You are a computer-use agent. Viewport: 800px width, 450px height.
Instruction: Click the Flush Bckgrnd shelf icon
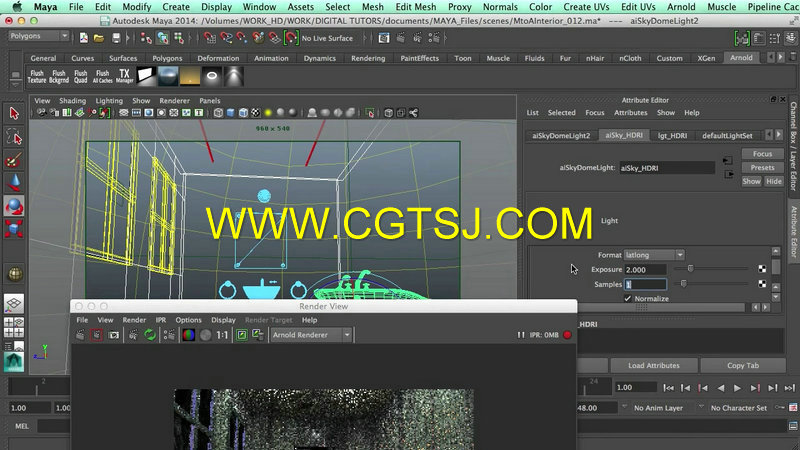[x=59, y=77]
